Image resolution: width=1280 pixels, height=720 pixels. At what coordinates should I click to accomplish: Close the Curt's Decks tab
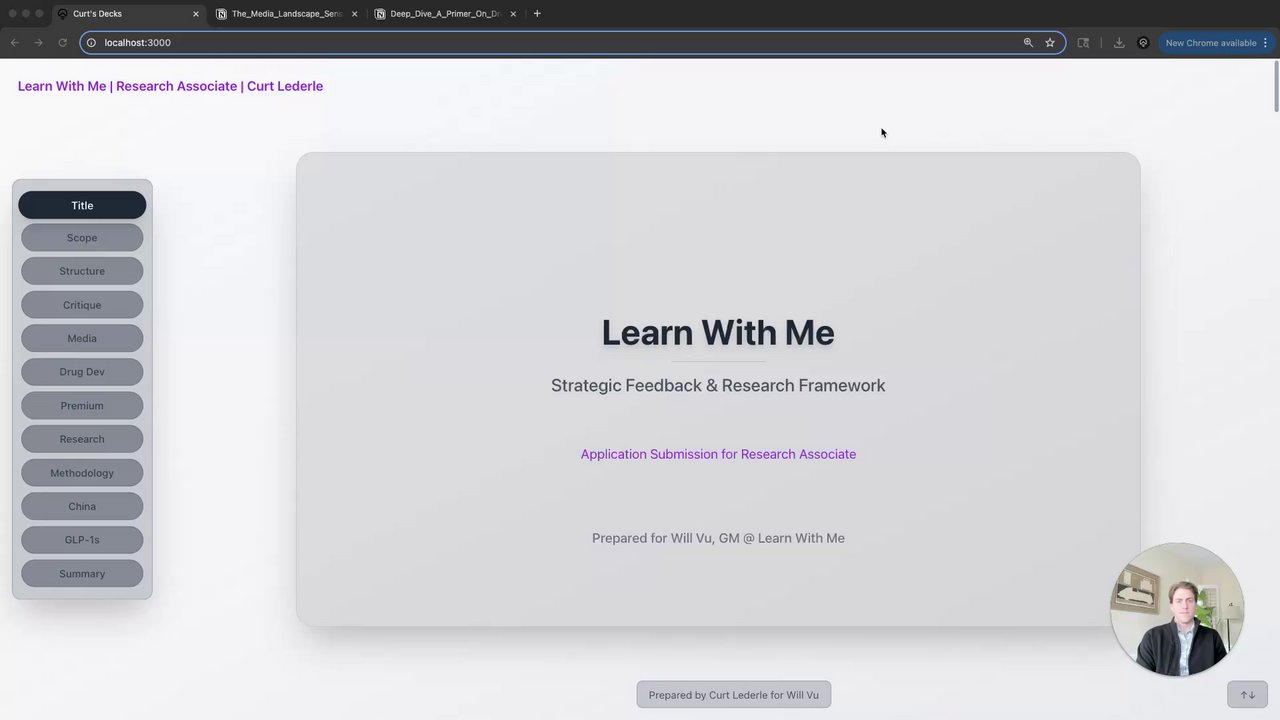[196, 14]
